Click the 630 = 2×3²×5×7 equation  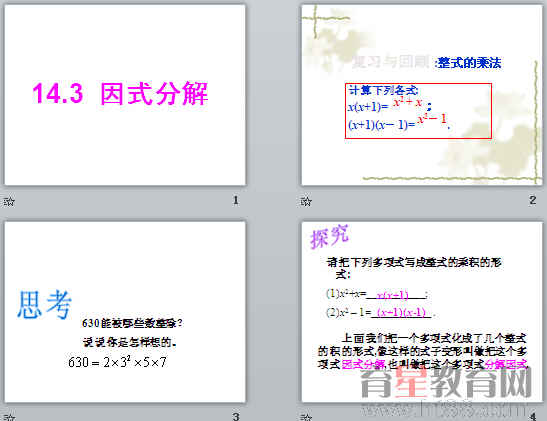pos(117,362)
